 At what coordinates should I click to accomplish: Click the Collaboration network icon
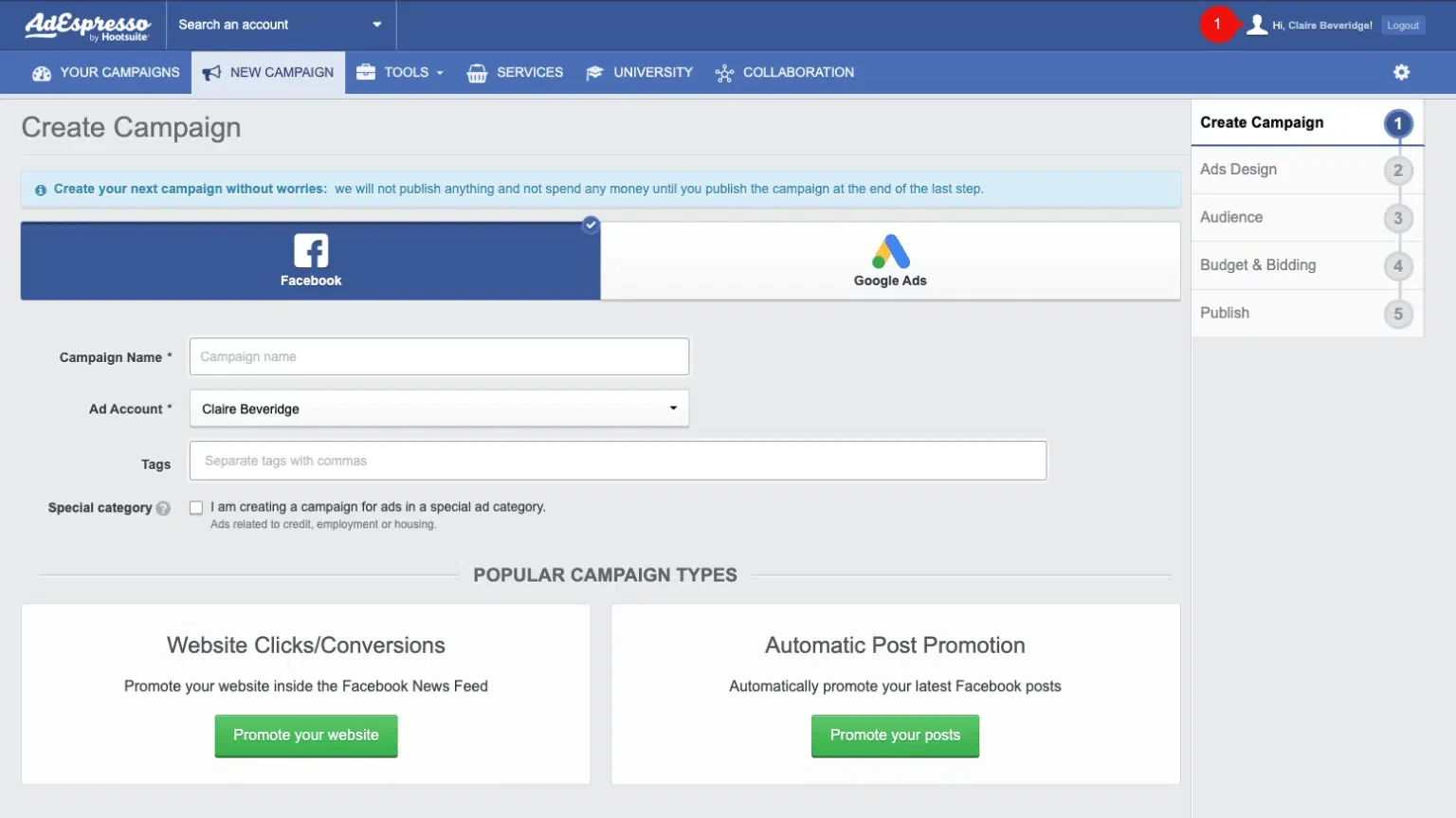724,72
